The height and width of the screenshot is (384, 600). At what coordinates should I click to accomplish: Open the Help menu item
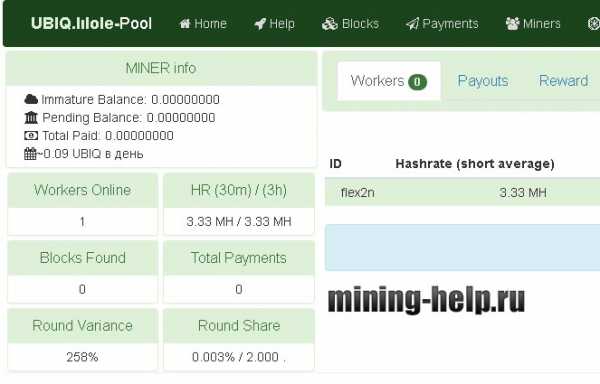pyautogui.click(x=274, y=24)
